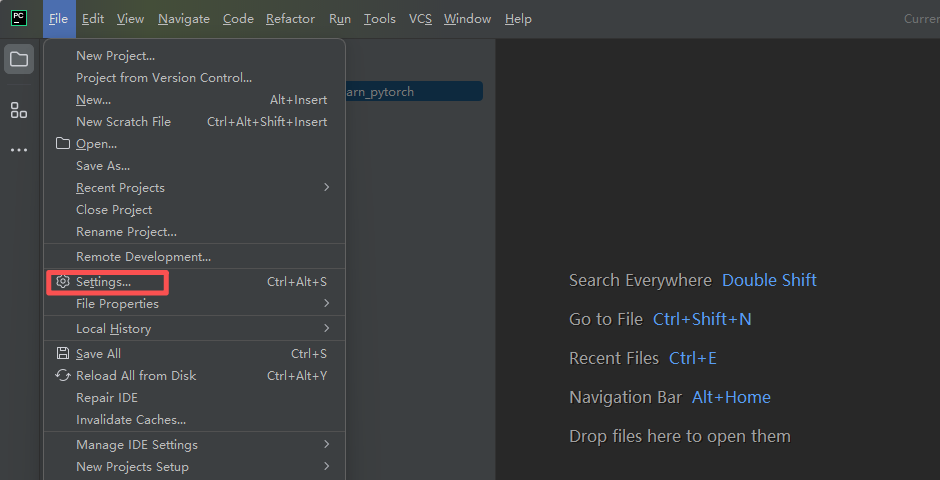The image size is (940, 480).
Task: Expand the Local History submenu arrow
Action: click(x=326, y=328)
